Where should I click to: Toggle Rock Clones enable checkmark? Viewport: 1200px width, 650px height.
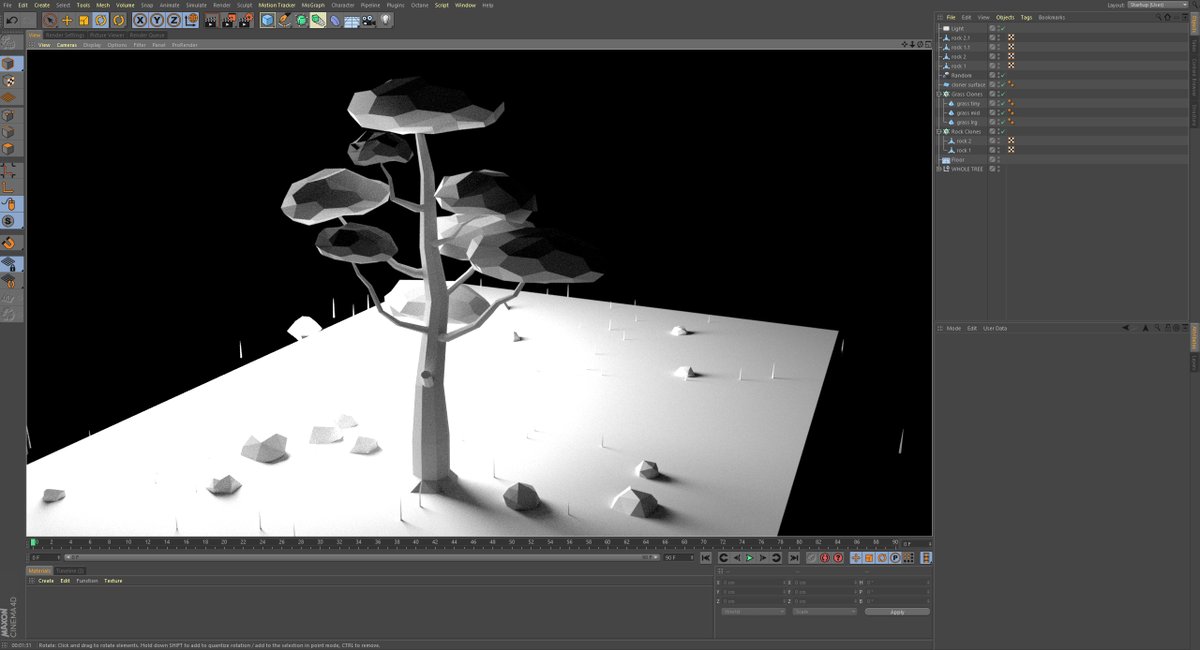(1003, 132)
